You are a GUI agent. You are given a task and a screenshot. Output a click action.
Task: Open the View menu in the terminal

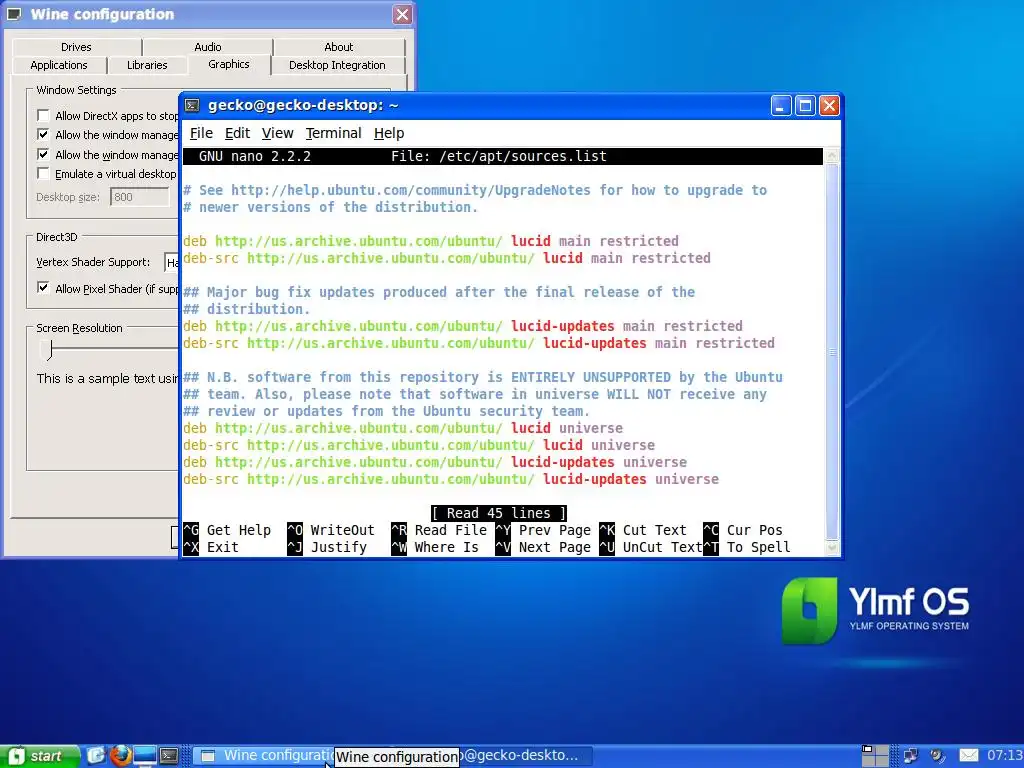pyautogui.click(x=278, y=133)
